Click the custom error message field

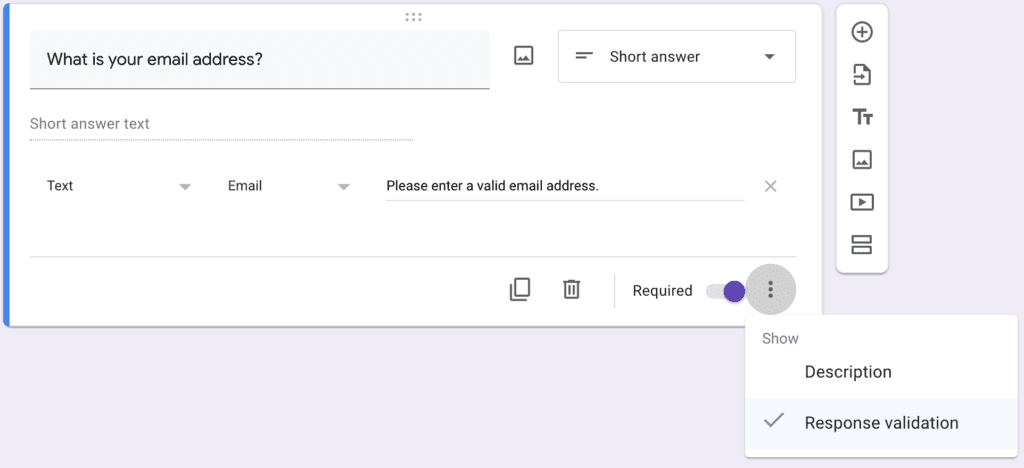(x=565, y=186)
